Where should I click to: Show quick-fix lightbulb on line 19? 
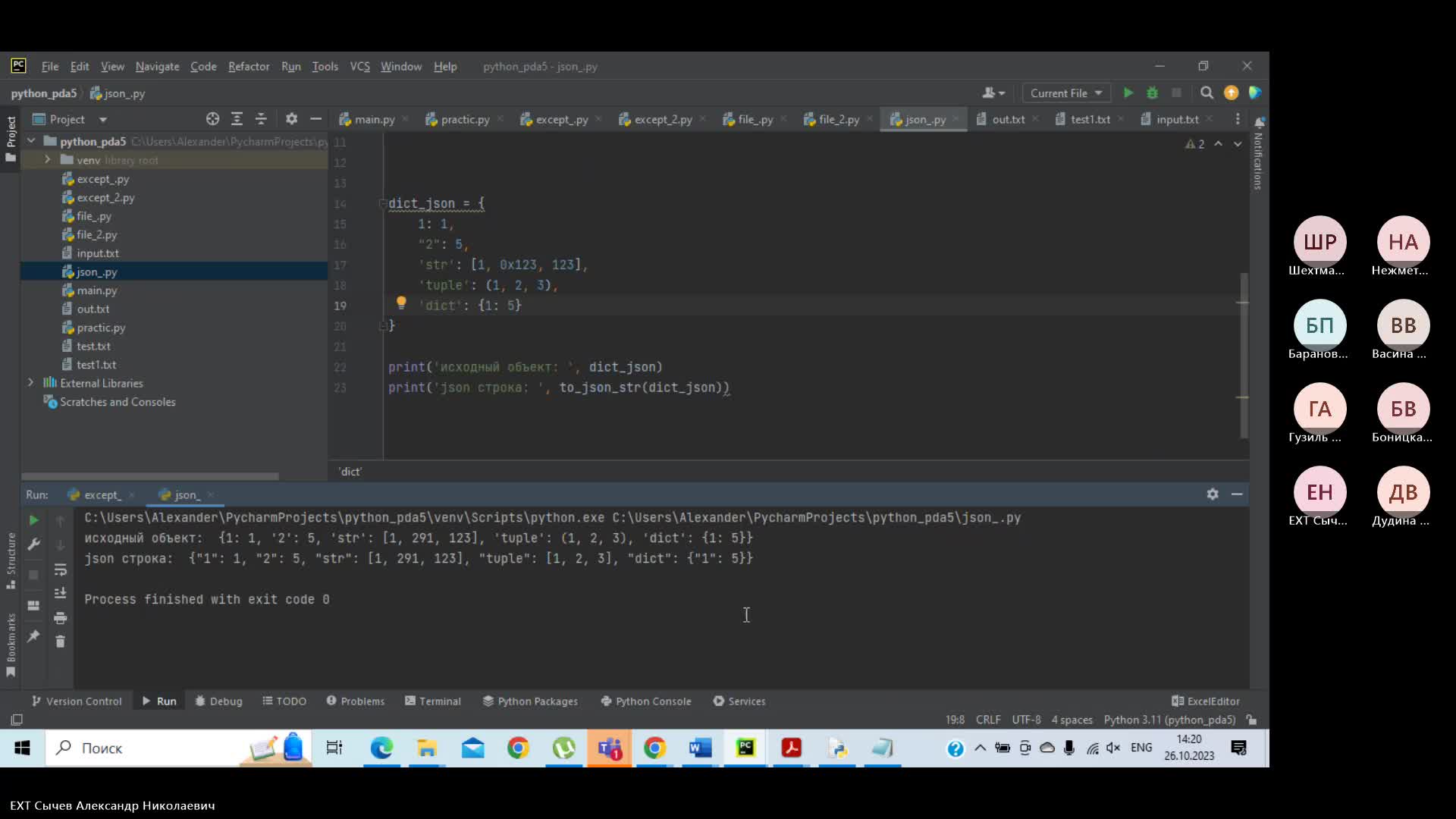point(401,303)
